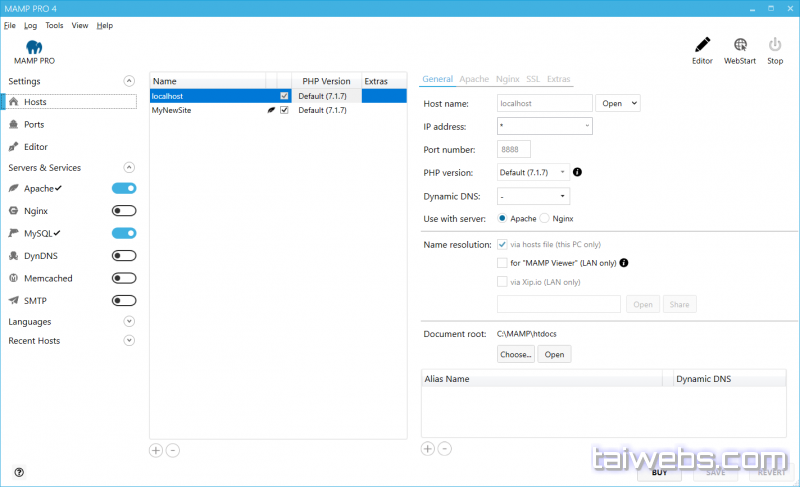Screen dimensions: 800x487
Task: Toggle via hosts file checkbox
Action: (x=502, y=244)
